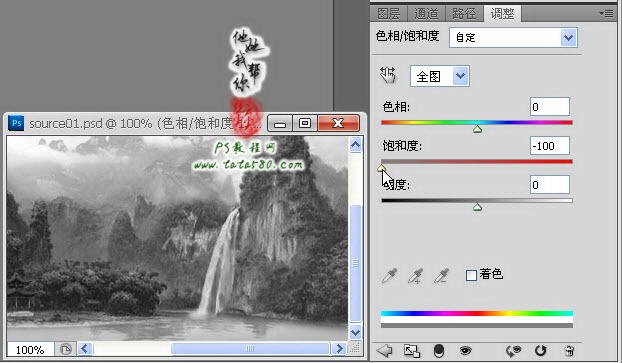
Task: Open the adjustments panel flyout menu
Action: click(x=606, y=13)
